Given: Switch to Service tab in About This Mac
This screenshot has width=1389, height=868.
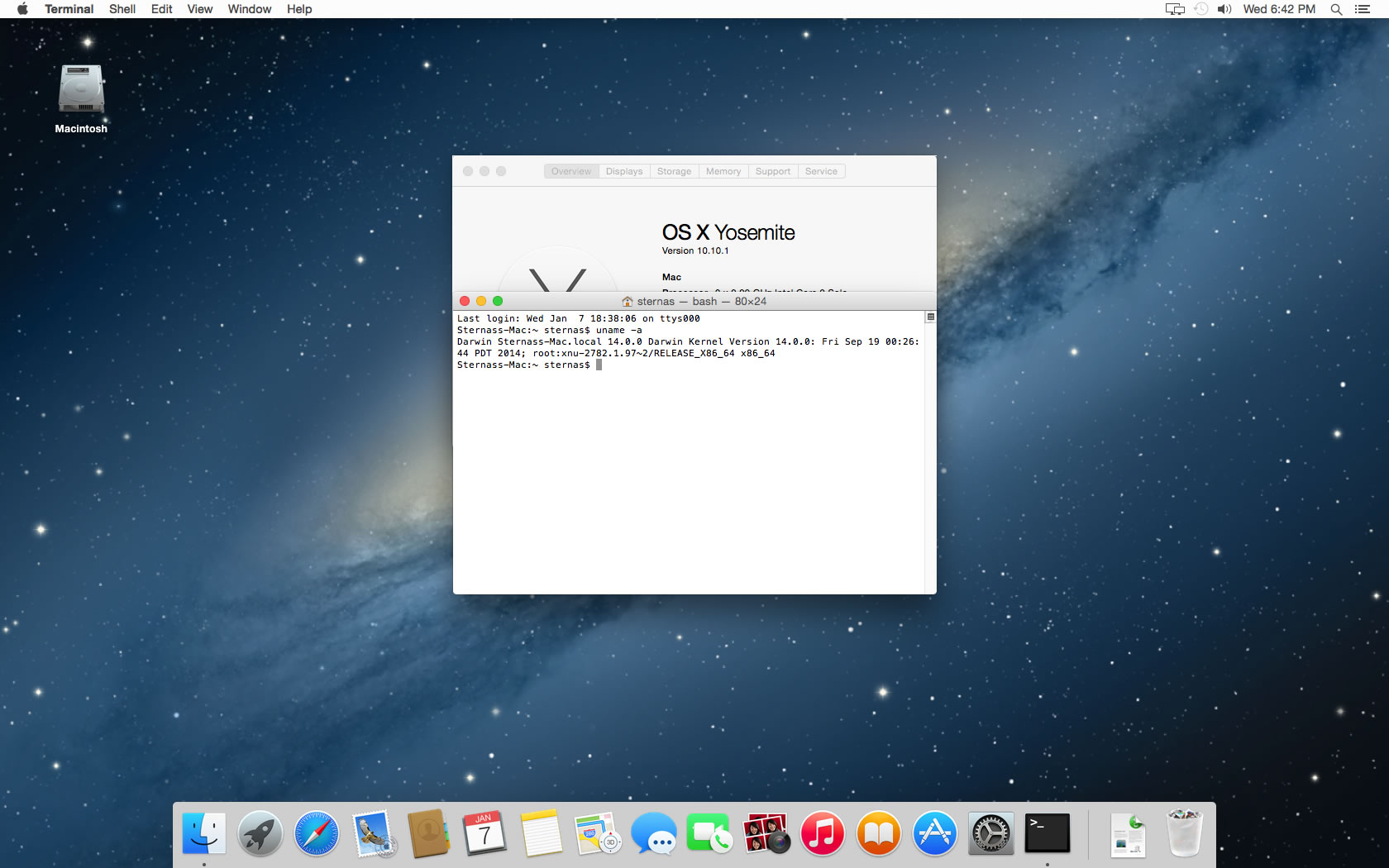Looking at the screenshot, I should click(x=821, y=171).
